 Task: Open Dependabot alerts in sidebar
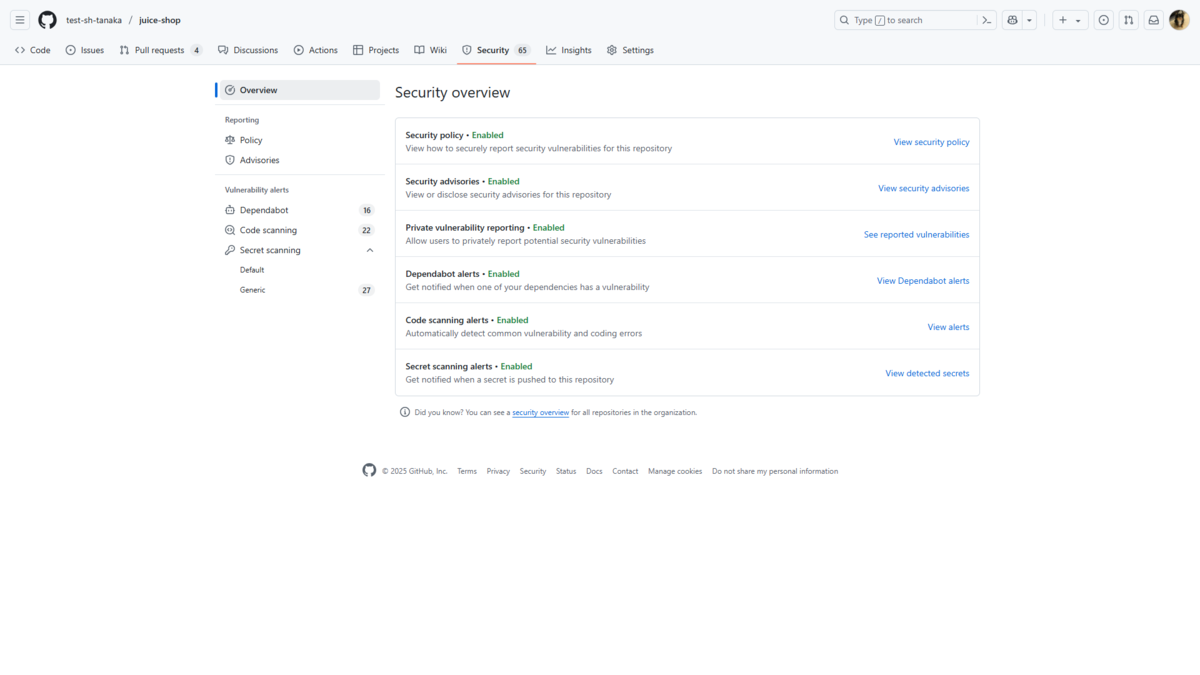coord(299,210)
